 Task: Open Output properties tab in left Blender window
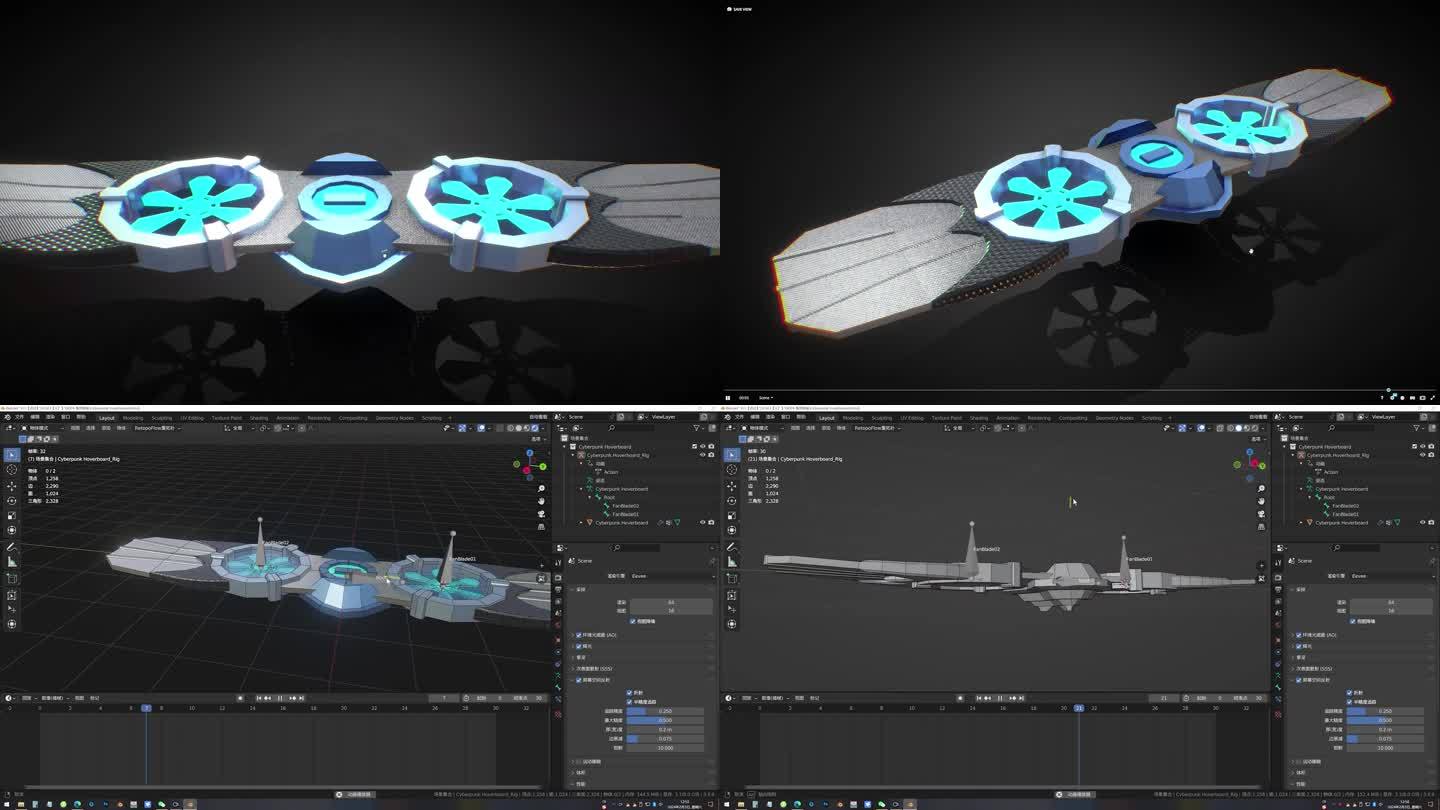tap(558, 589)
